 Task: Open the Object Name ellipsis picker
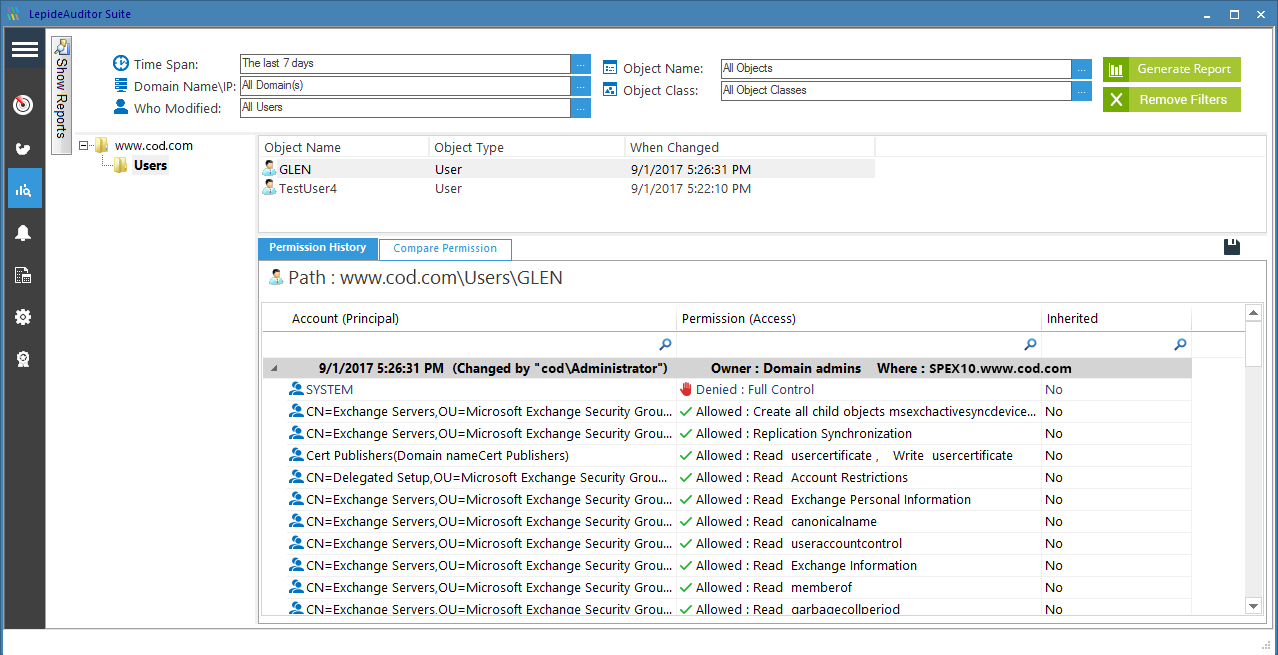(1082, 69)
